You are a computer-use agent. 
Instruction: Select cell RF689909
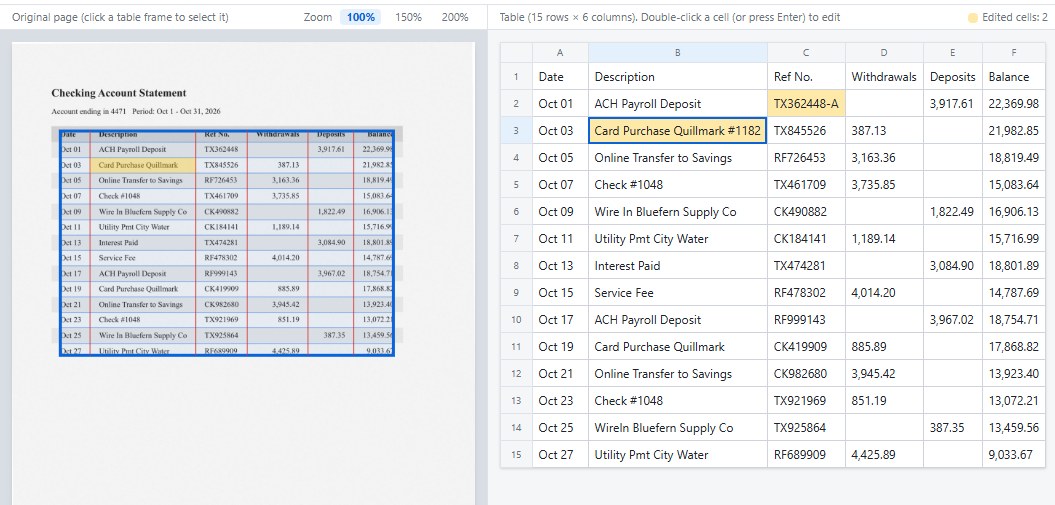(806, 455)
